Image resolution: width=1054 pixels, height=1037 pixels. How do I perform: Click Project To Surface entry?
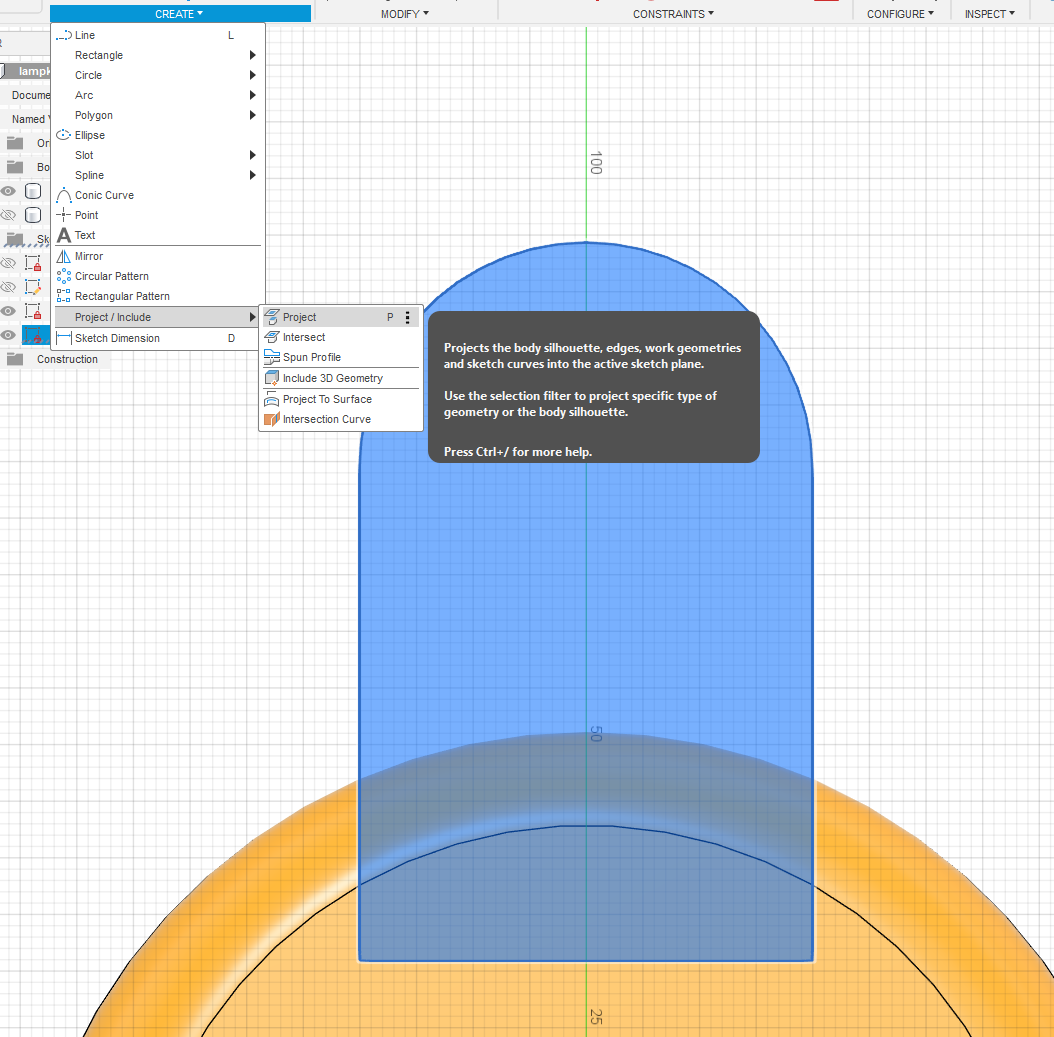327,399
